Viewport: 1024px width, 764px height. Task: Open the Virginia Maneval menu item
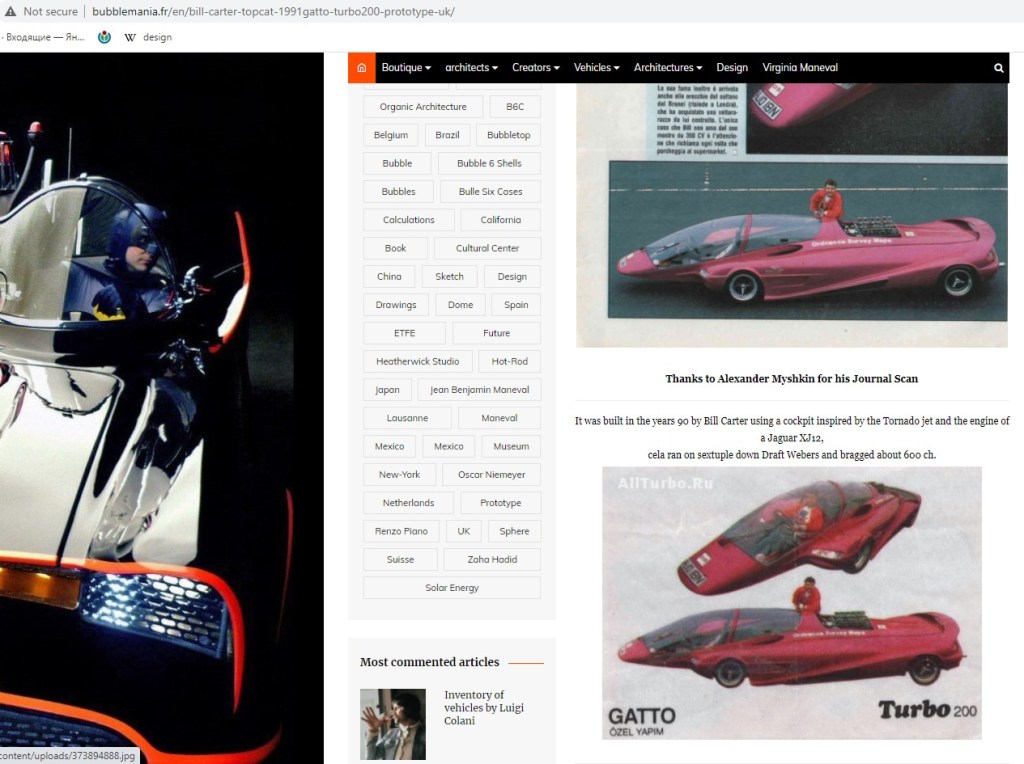point(800,68)
